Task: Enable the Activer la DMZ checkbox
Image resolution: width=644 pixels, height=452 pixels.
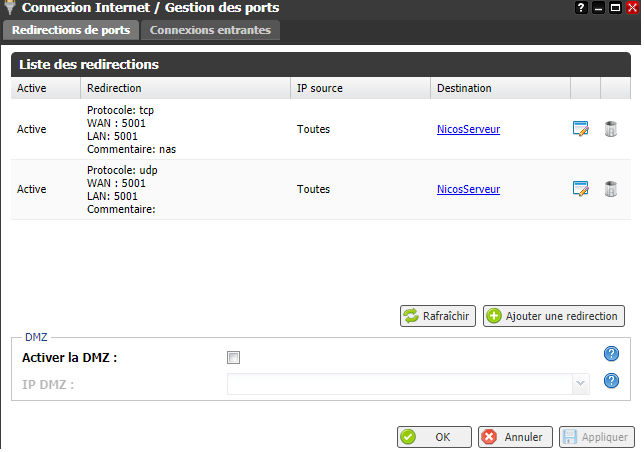Action: pos(234,357)
